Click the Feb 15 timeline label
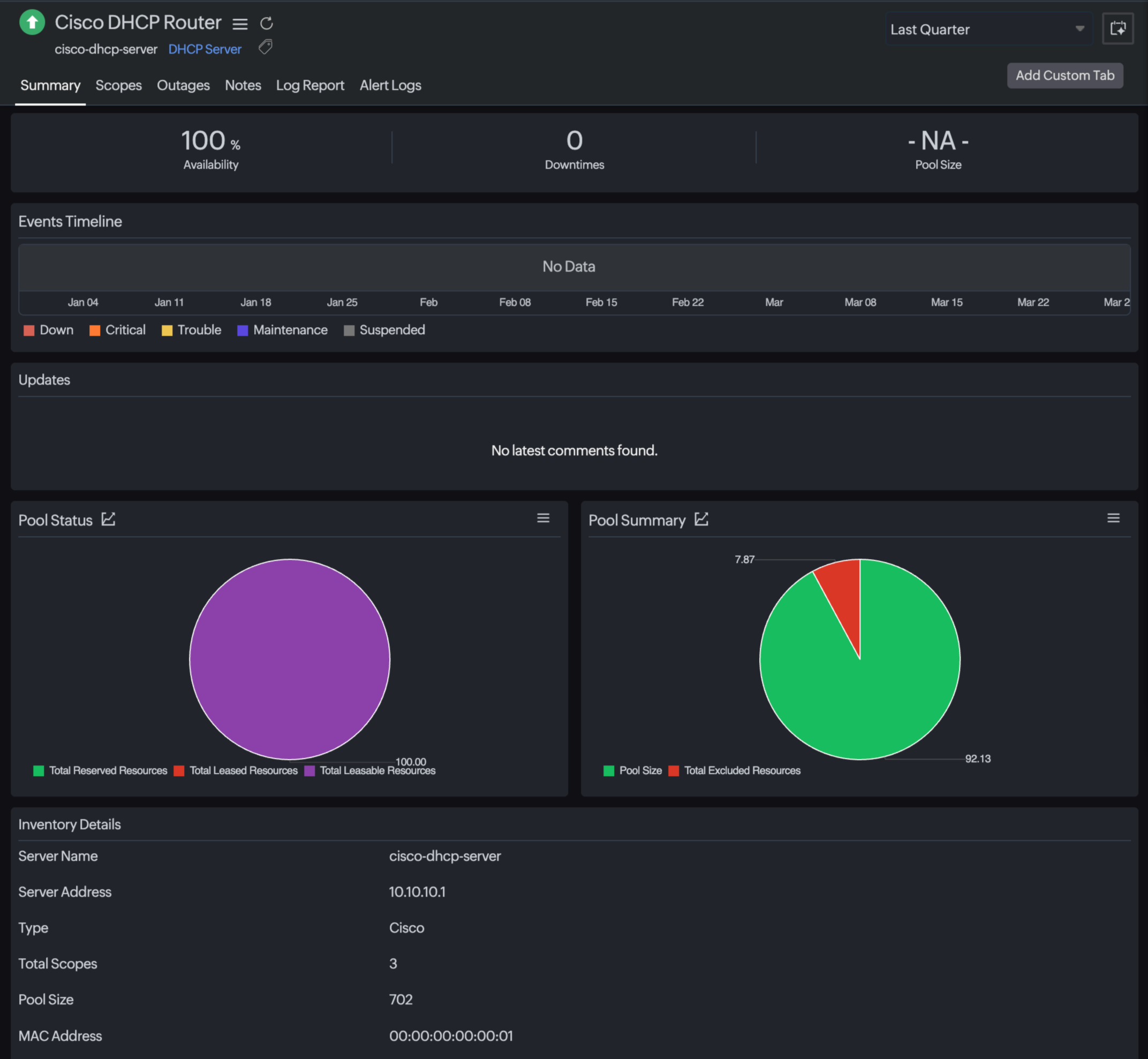Image resolution: width=1148 pixels, height=1059 pixels. [x=601, y=302]
